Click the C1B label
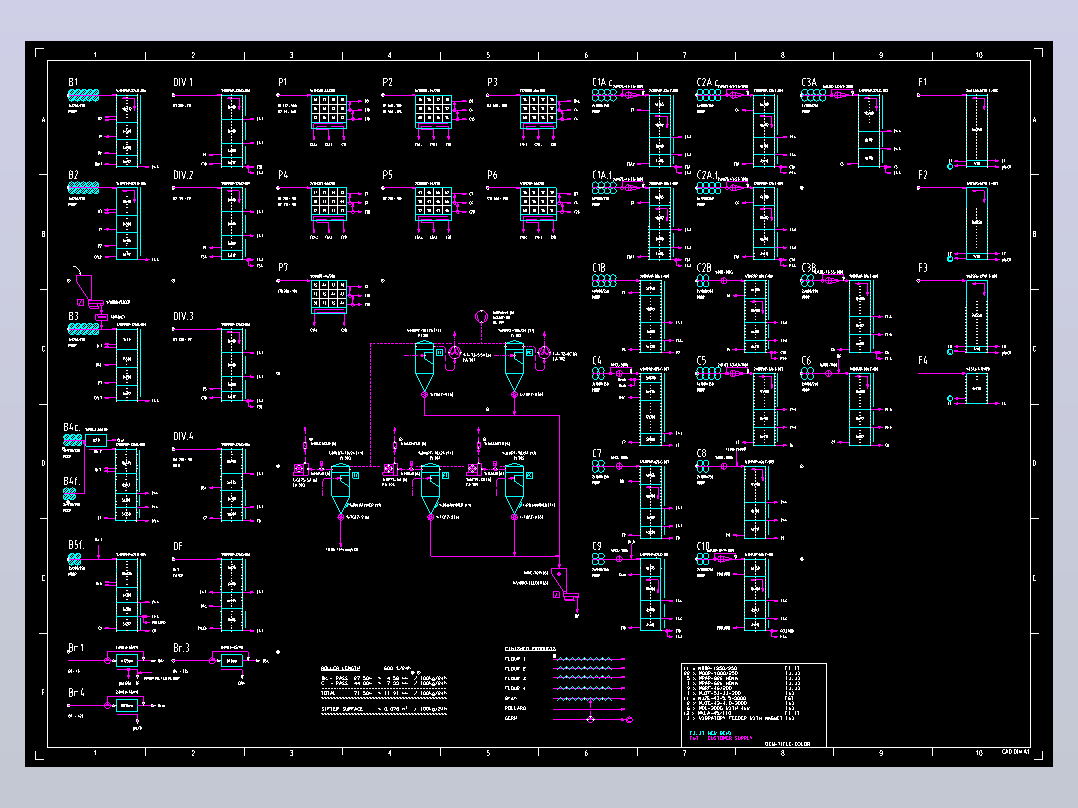1078x808 pixels. [600, 267]
